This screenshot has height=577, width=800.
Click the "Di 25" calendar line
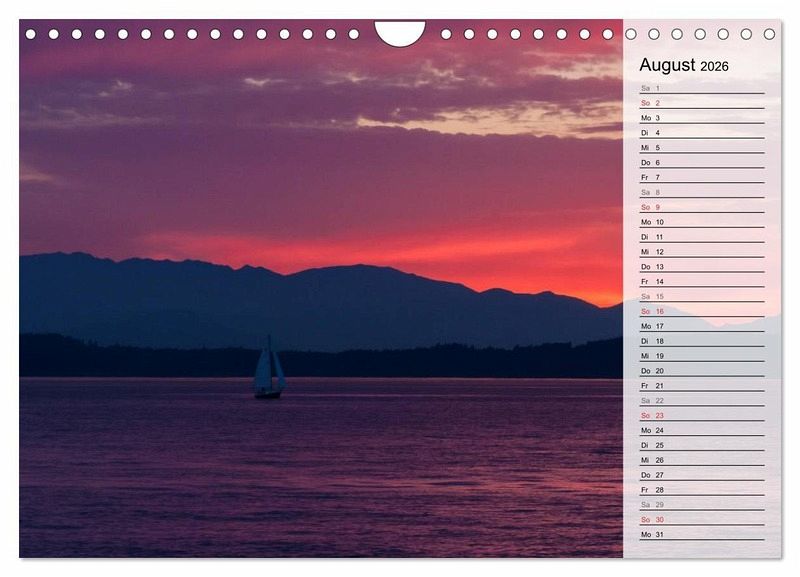(x=702, y=445)
